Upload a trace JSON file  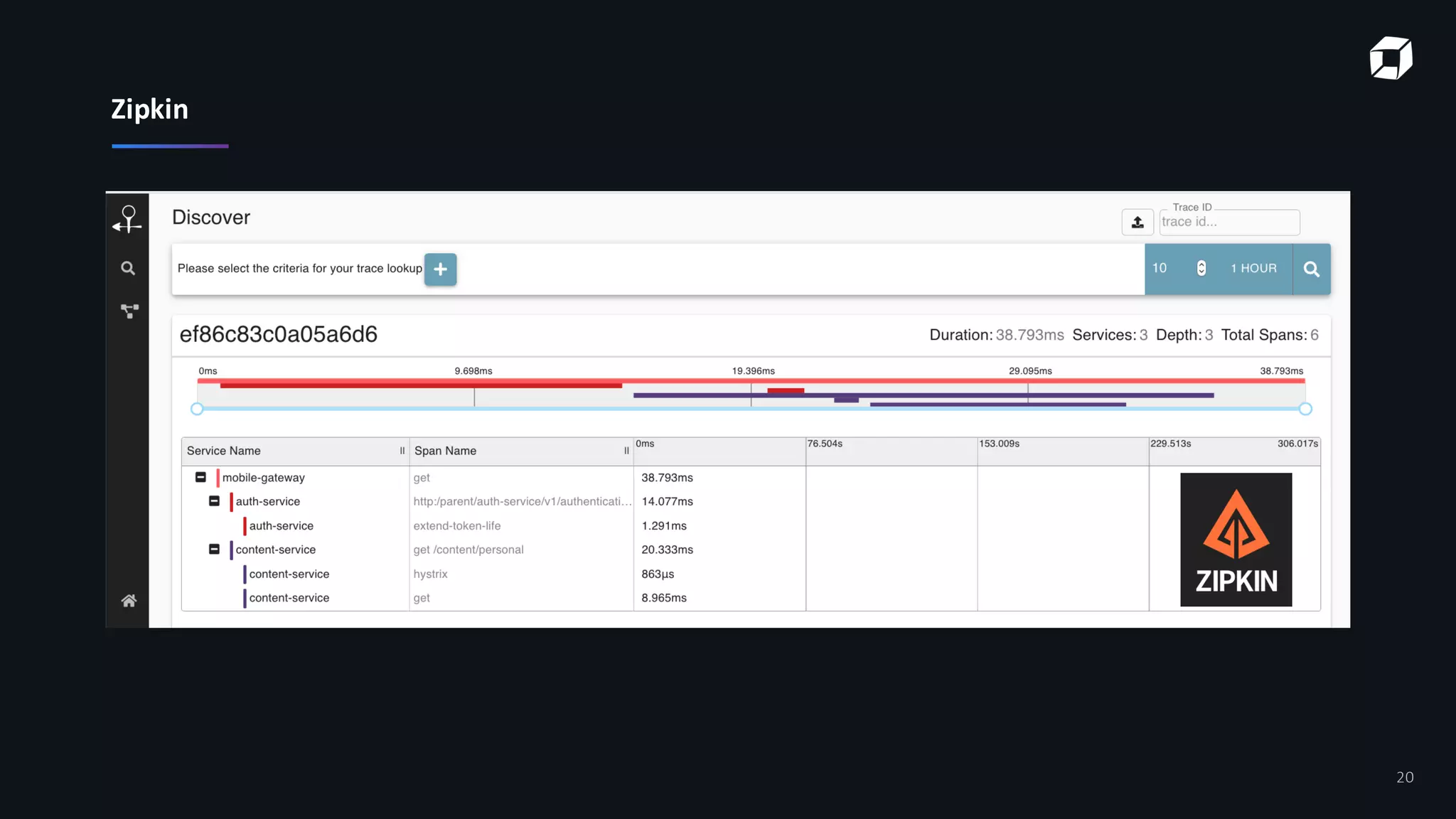(1137, 222)
